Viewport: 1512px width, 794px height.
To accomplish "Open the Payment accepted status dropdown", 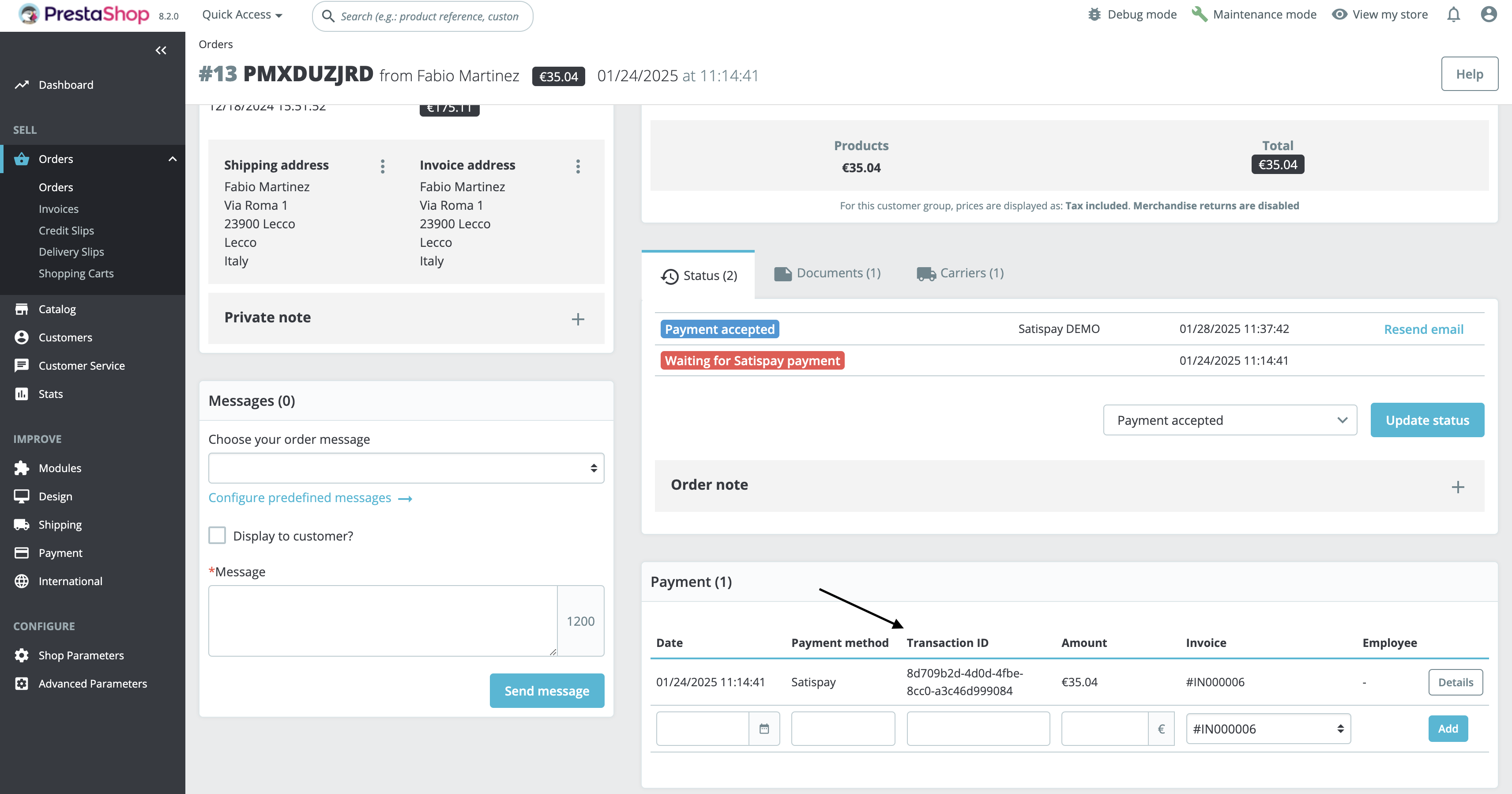I will [1230, 420].
